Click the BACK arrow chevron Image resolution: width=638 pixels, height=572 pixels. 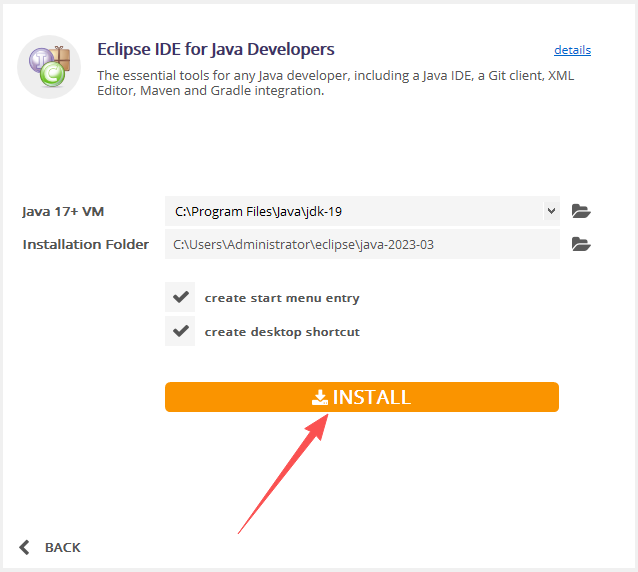(24, 547)
